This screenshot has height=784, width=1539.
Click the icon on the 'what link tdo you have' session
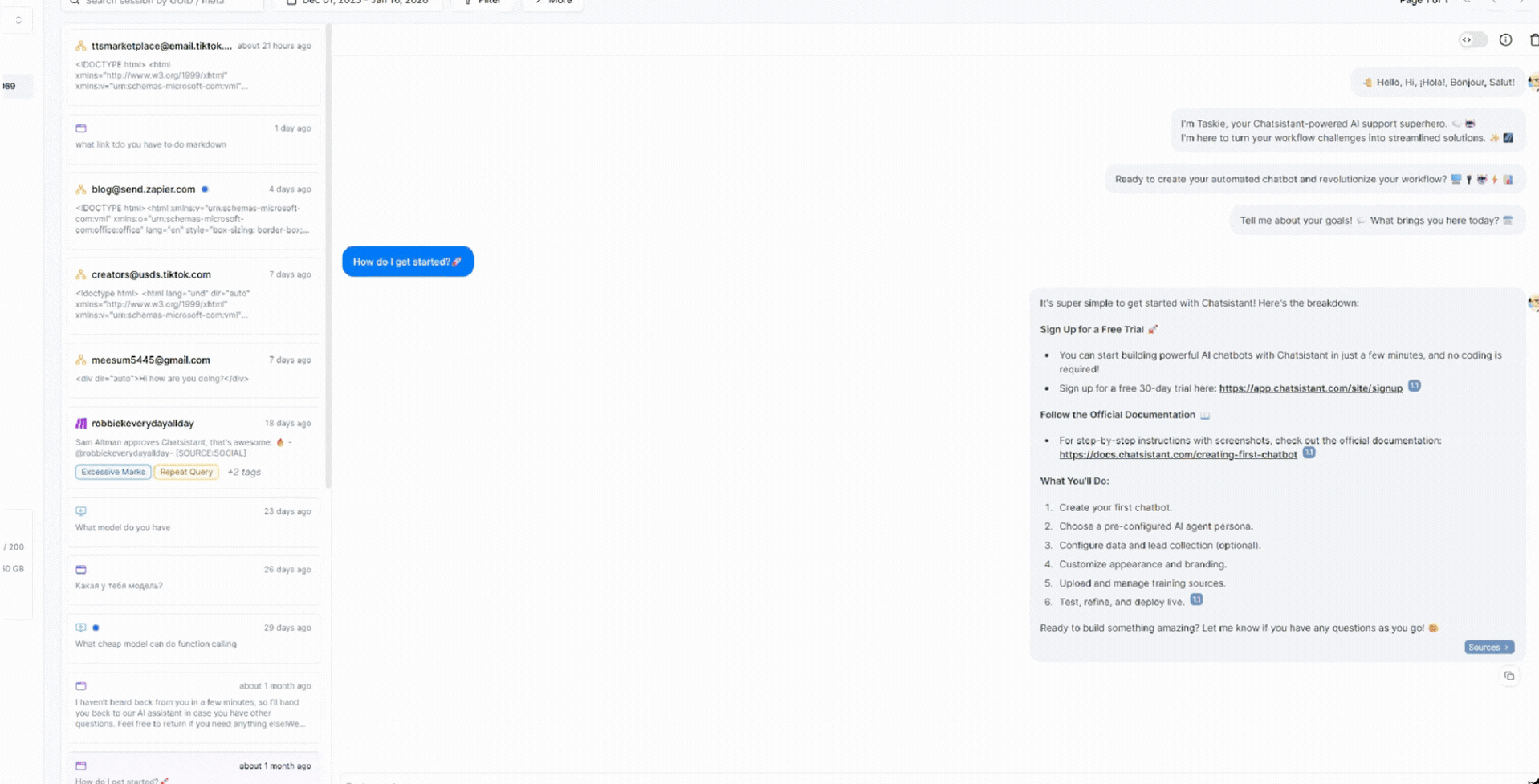point(81,128)
